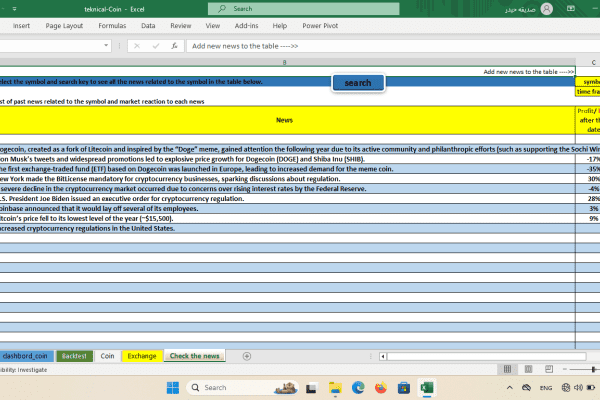Open the Power Pivot tab

click(320, 26)
